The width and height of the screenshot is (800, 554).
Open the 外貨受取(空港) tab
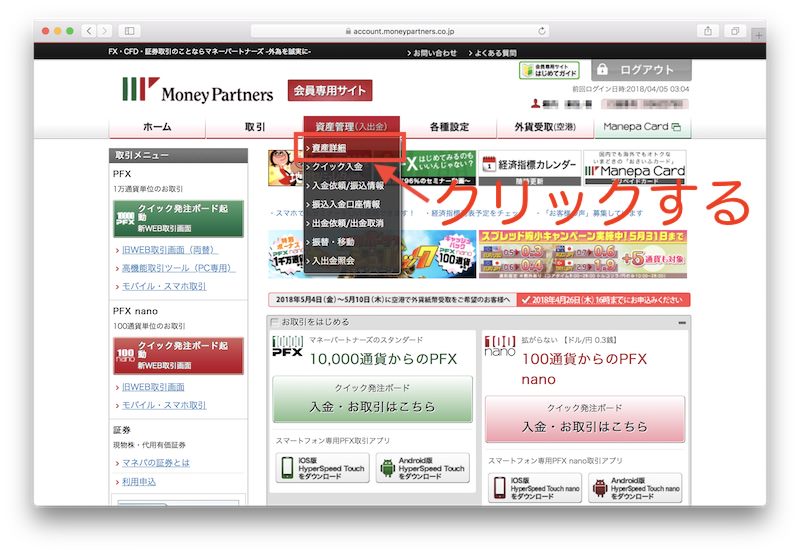tap(545, 127)
